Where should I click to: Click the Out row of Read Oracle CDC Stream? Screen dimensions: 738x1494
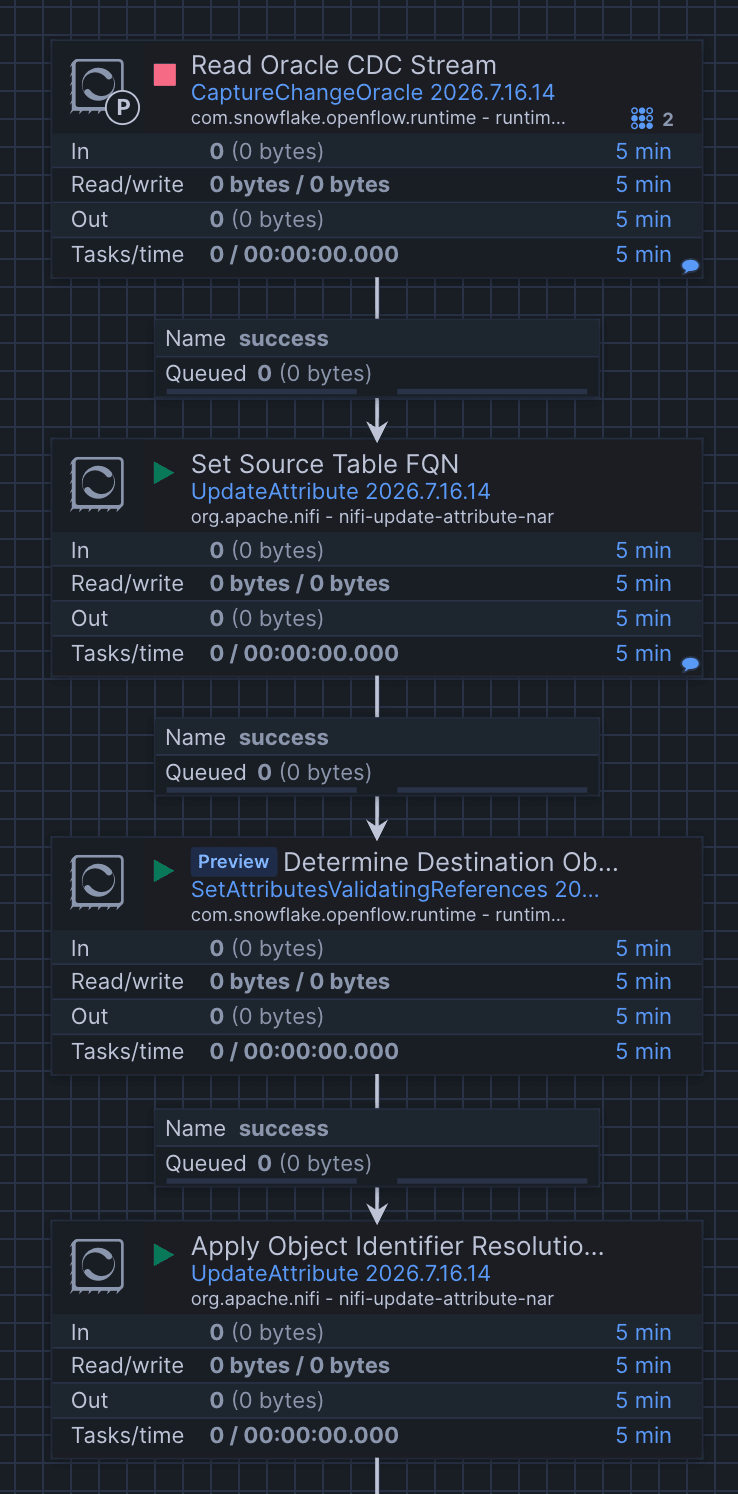pyautogui.click(x=377, y=219)
